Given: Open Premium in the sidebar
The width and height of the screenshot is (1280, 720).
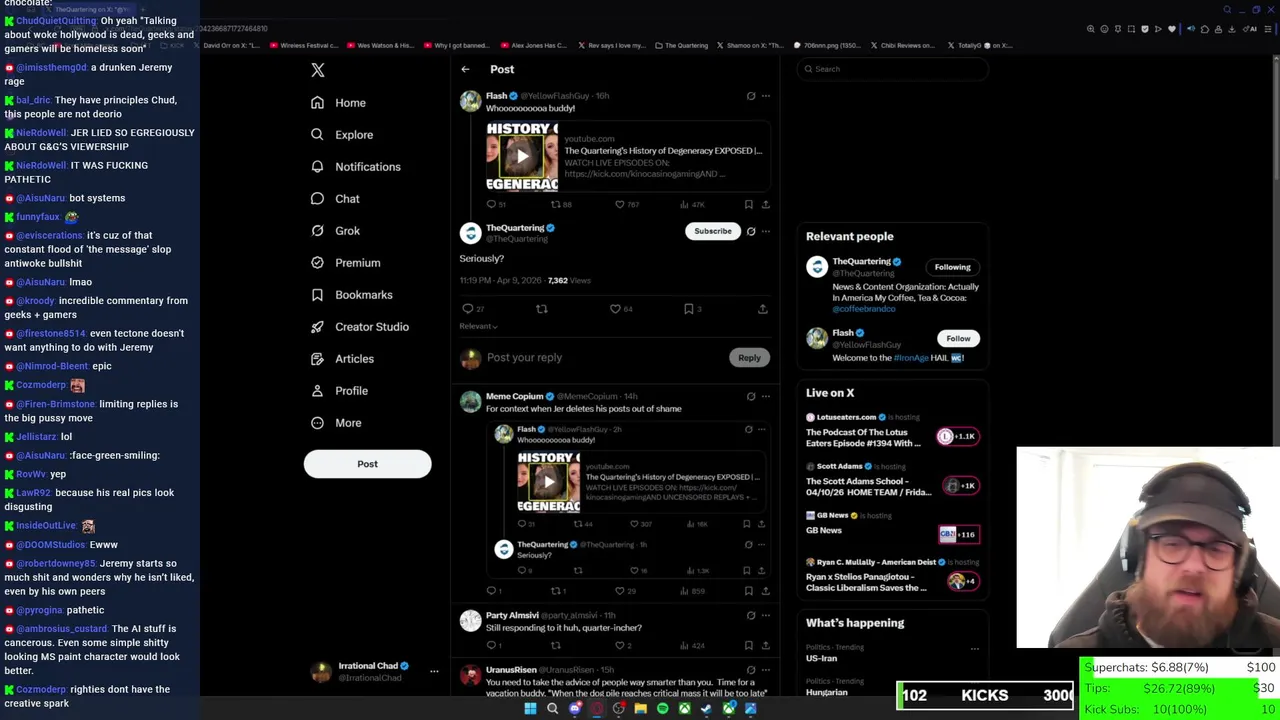Looking at the screenshot, I should coord(345,263).
